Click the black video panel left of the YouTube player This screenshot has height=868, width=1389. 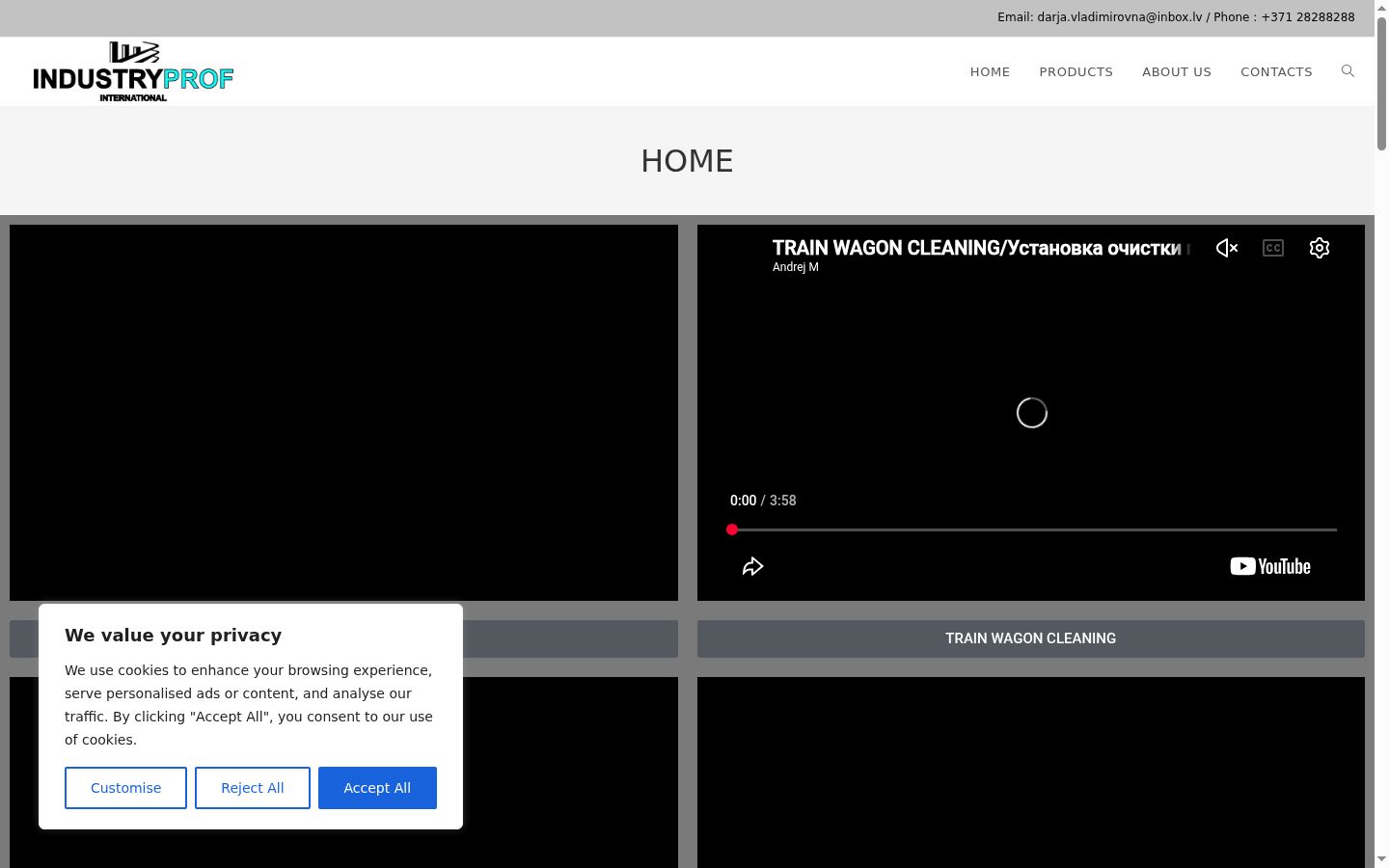click(343, 413)
